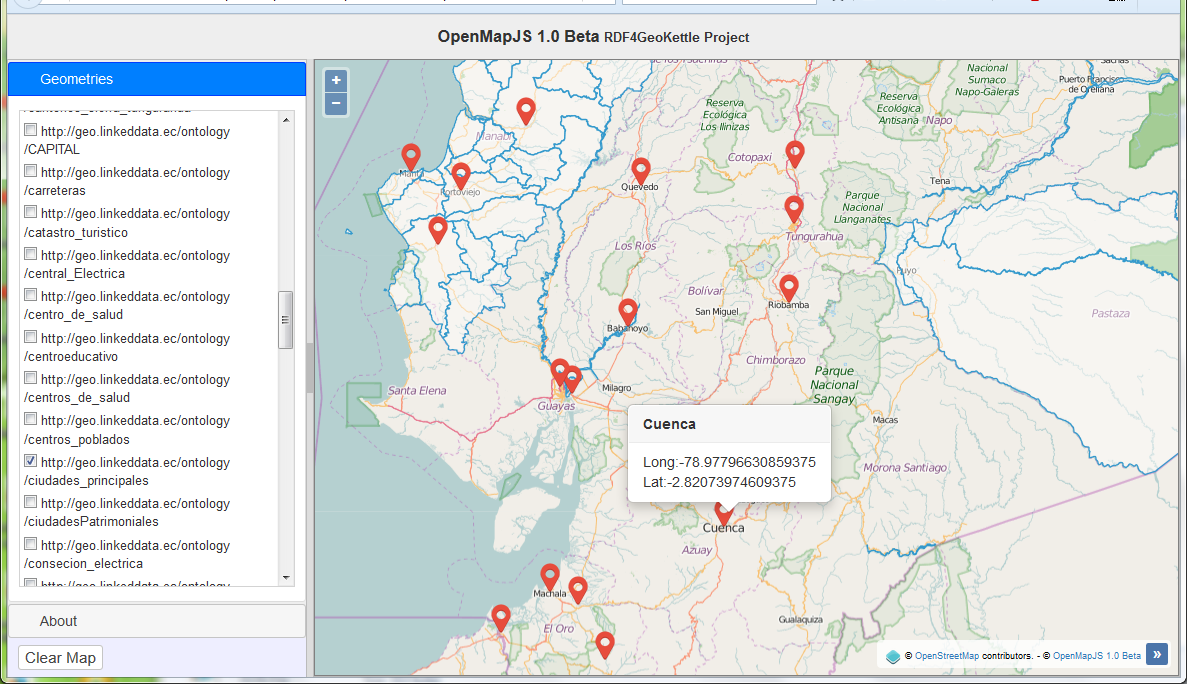Viewport: 1187px width, 685px height.
Task: Click the Cuenca marker beneath the popup
Action: (724, 515)
